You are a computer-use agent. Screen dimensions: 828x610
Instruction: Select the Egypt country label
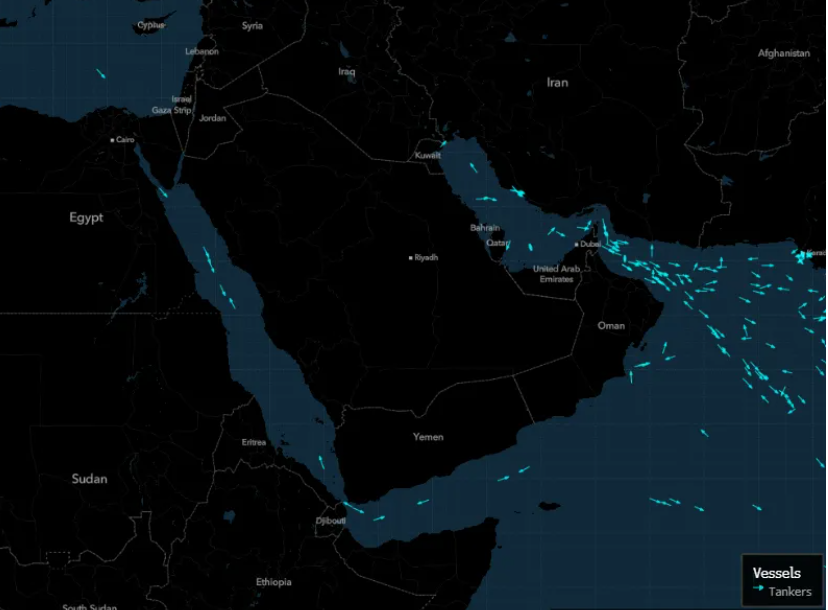[x=86, y=217]
